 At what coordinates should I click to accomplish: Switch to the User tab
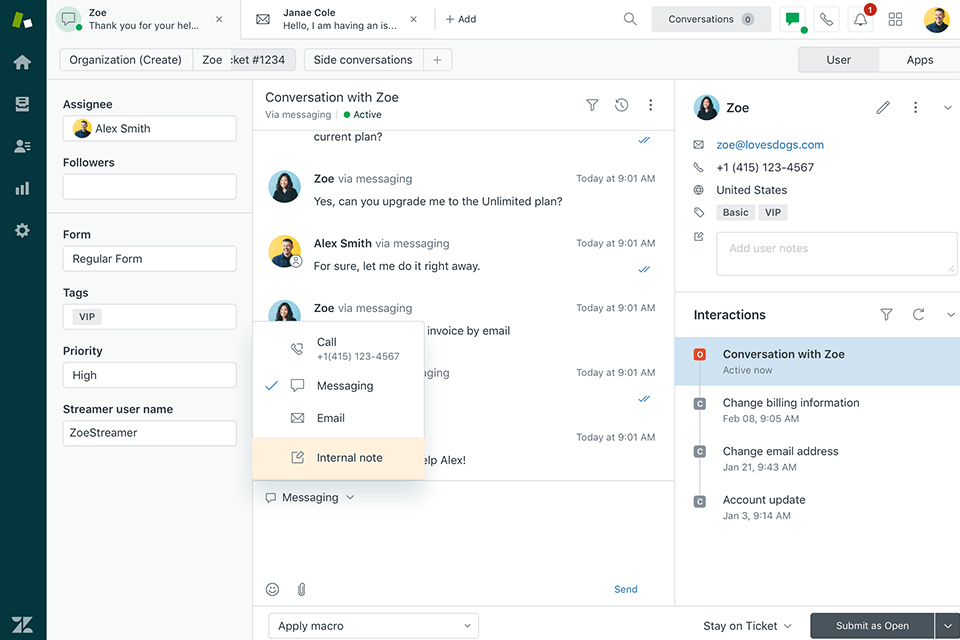pos(838,60)
